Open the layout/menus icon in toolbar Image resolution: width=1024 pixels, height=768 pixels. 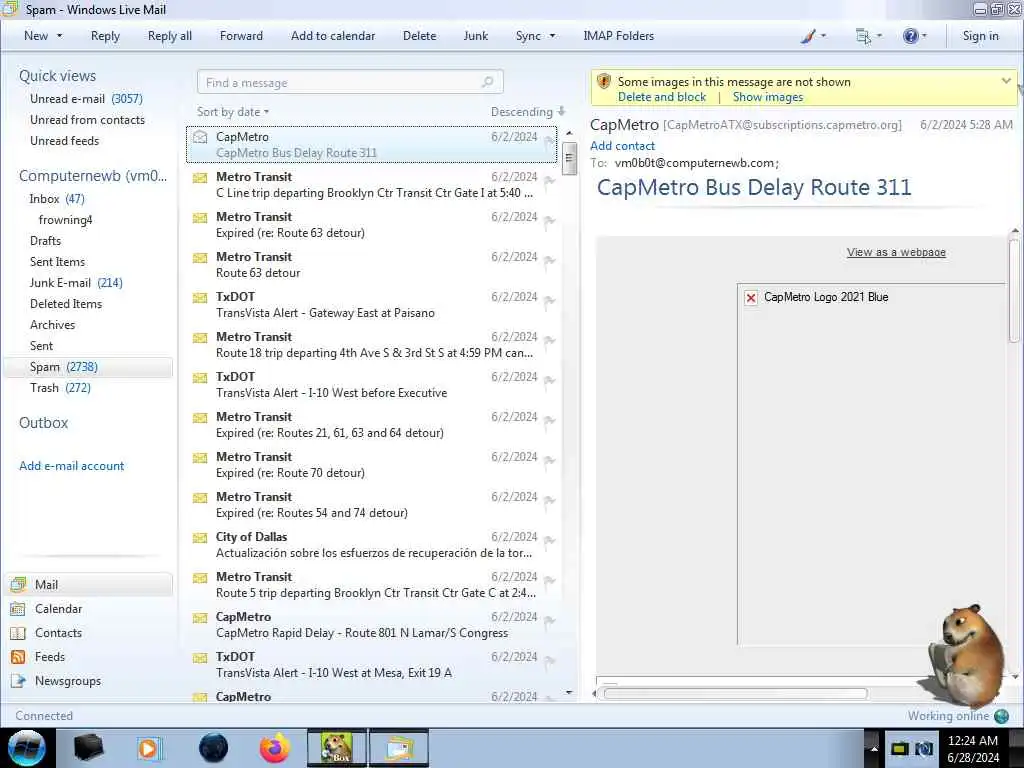pyautogui.click(x=863, y=36)
